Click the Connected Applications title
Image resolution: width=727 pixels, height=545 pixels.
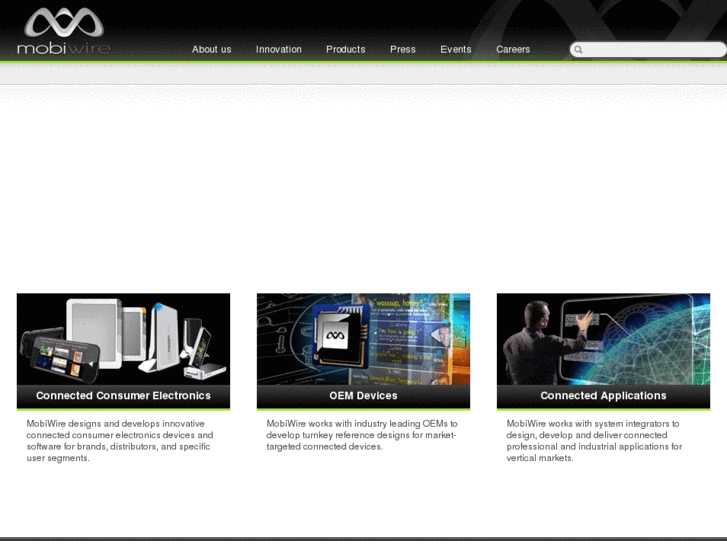tap(603, 396)
